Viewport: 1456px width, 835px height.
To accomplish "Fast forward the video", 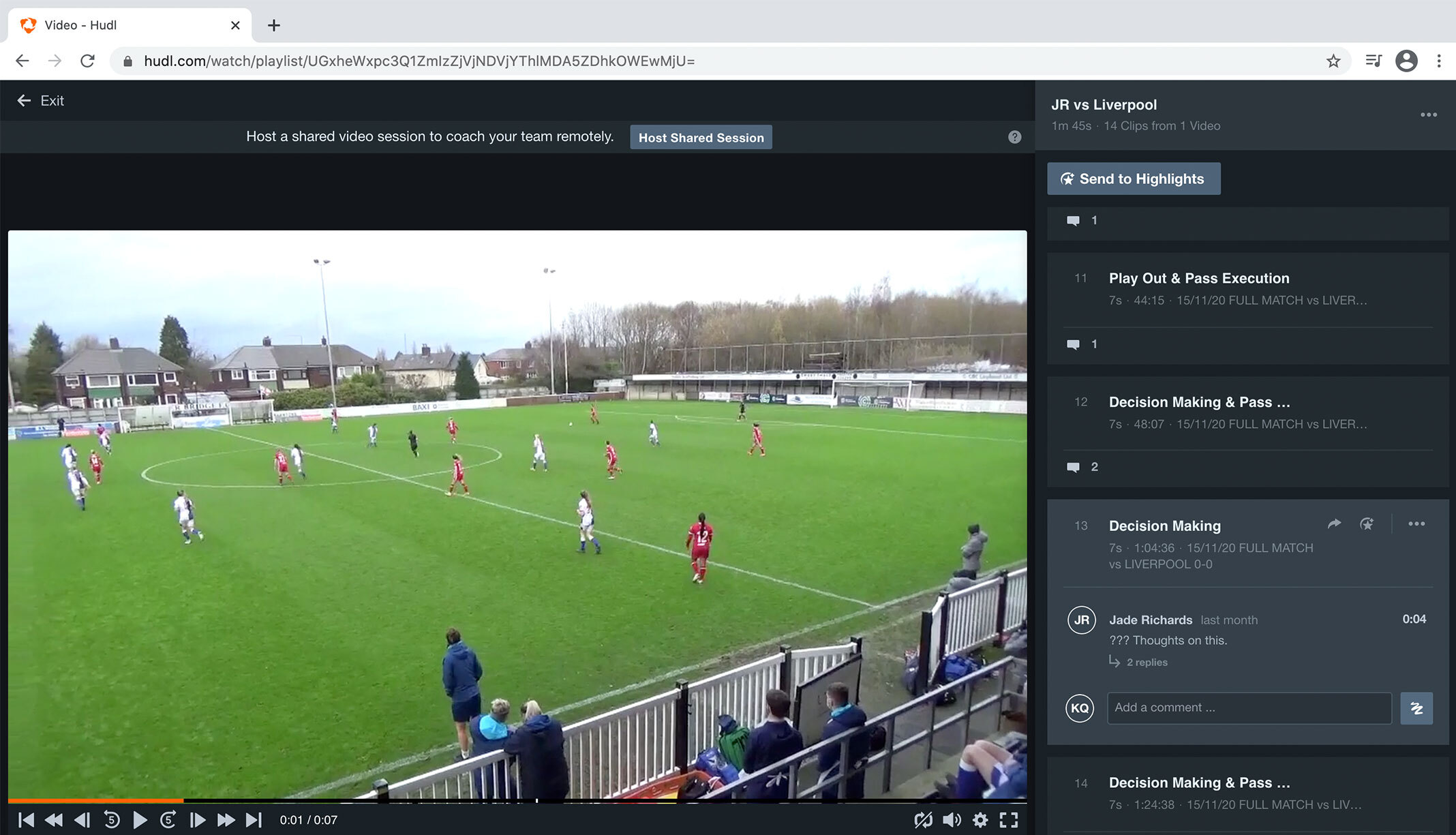I will 226,820.
